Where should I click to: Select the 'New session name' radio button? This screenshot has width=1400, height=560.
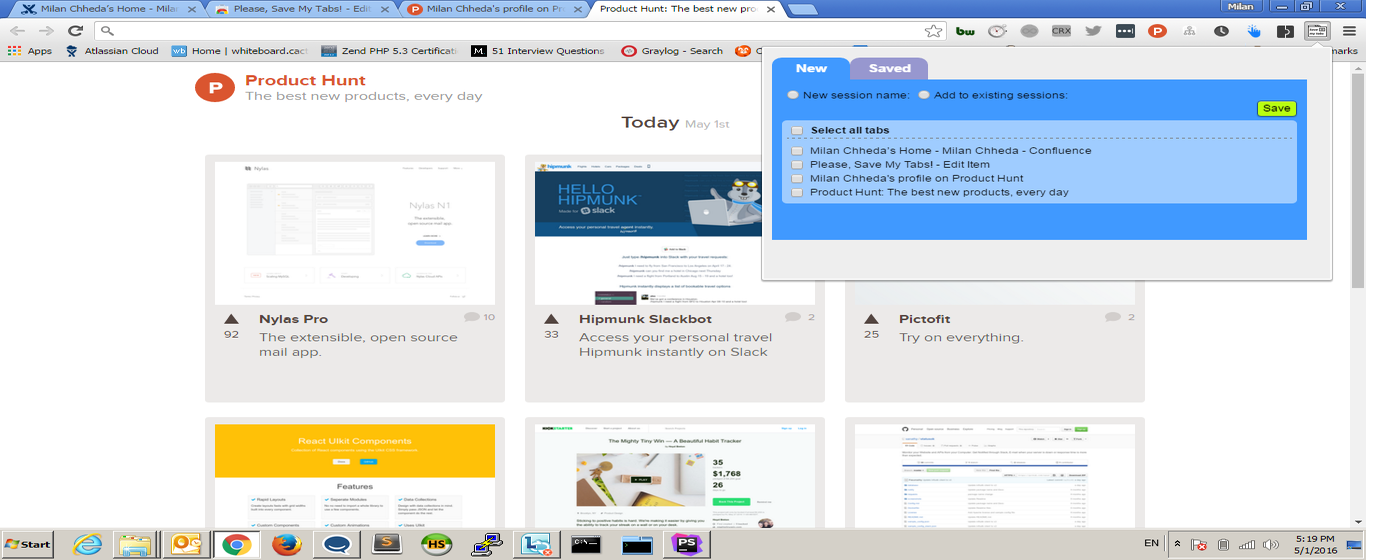coord(793,95)
